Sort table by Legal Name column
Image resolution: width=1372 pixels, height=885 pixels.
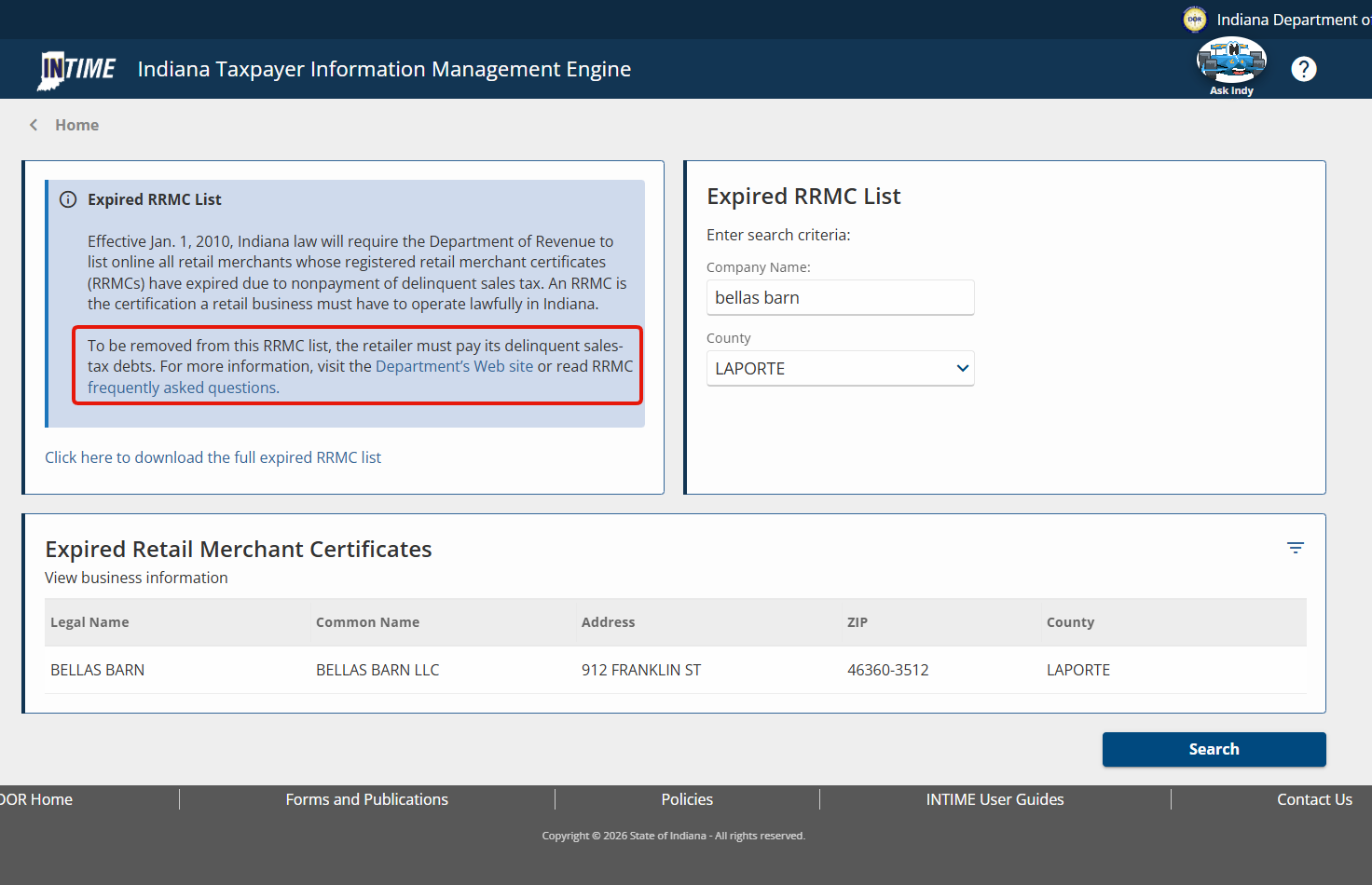point(89,622)
